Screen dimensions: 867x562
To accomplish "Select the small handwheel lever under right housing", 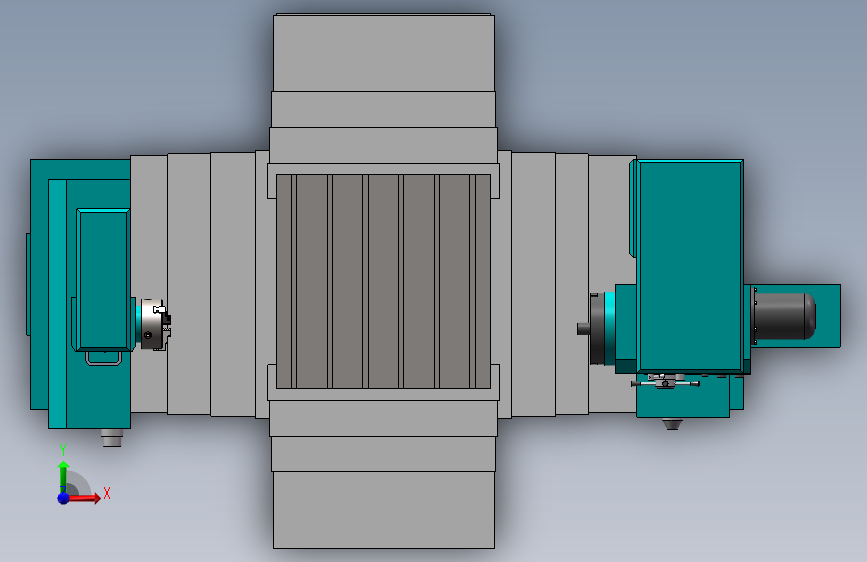I will click(666, 381).
